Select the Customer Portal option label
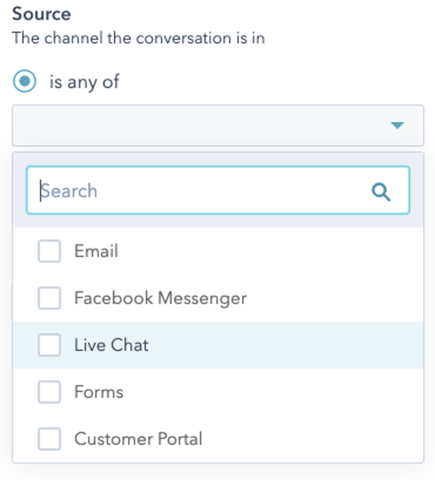Screen dimensions: 435x480 click(x=138, y=439)
